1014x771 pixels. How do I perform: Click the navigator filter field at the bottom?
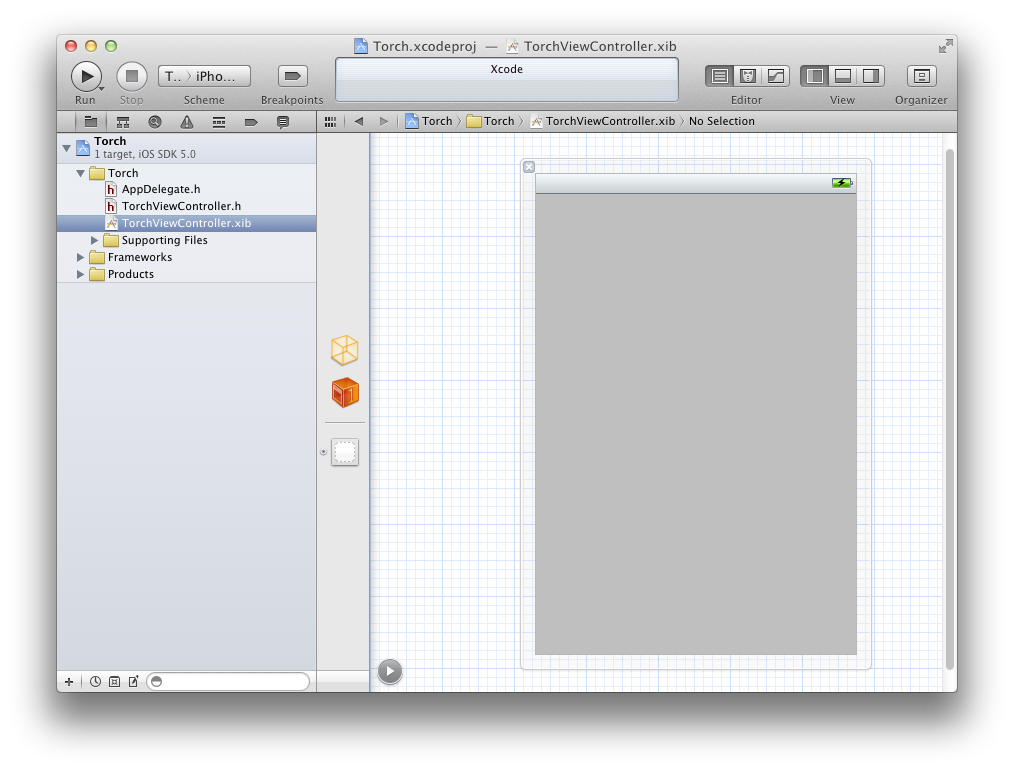coord(228,681)
